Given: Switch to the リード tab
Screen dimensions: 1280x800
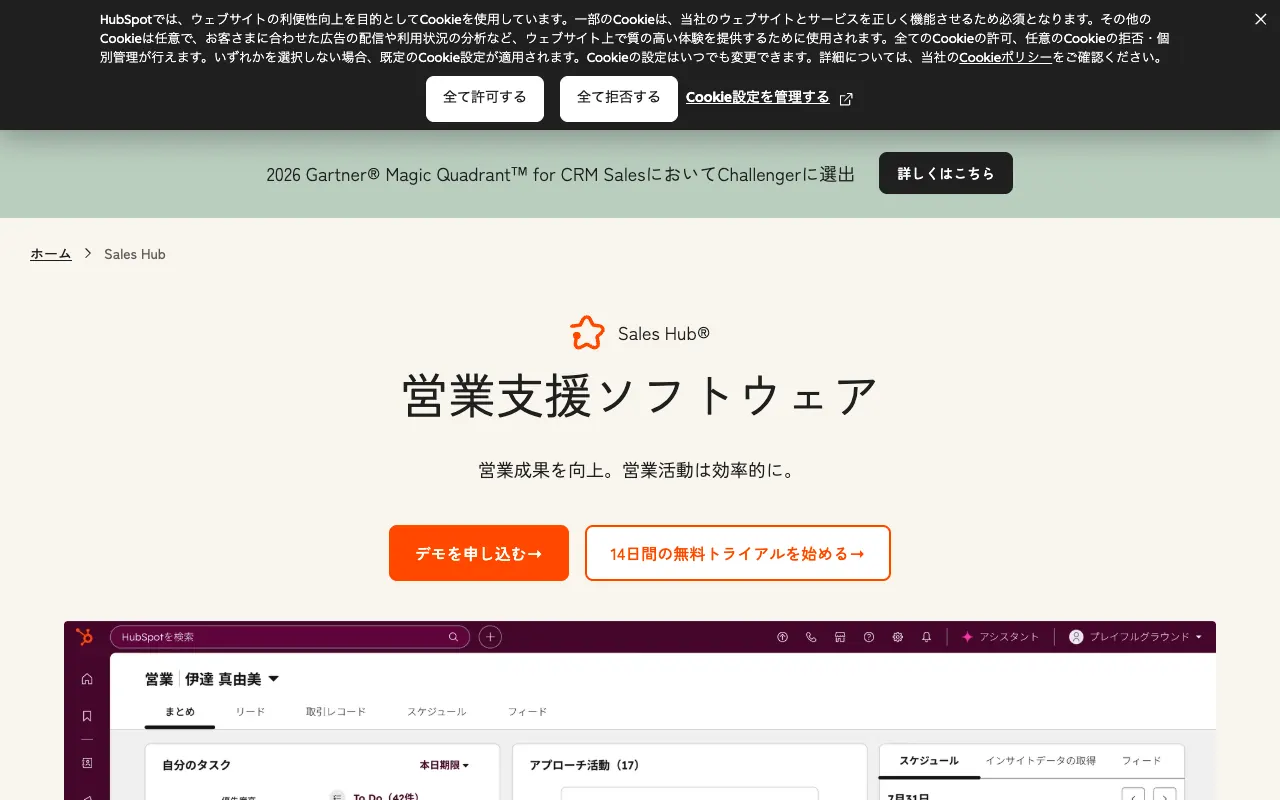Looking at the screenshot, I should coord(251,712).
